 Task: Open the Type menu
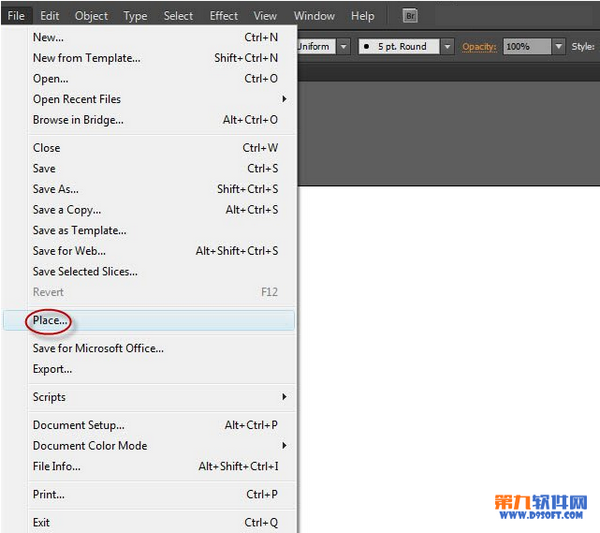[x=135, y=16]
